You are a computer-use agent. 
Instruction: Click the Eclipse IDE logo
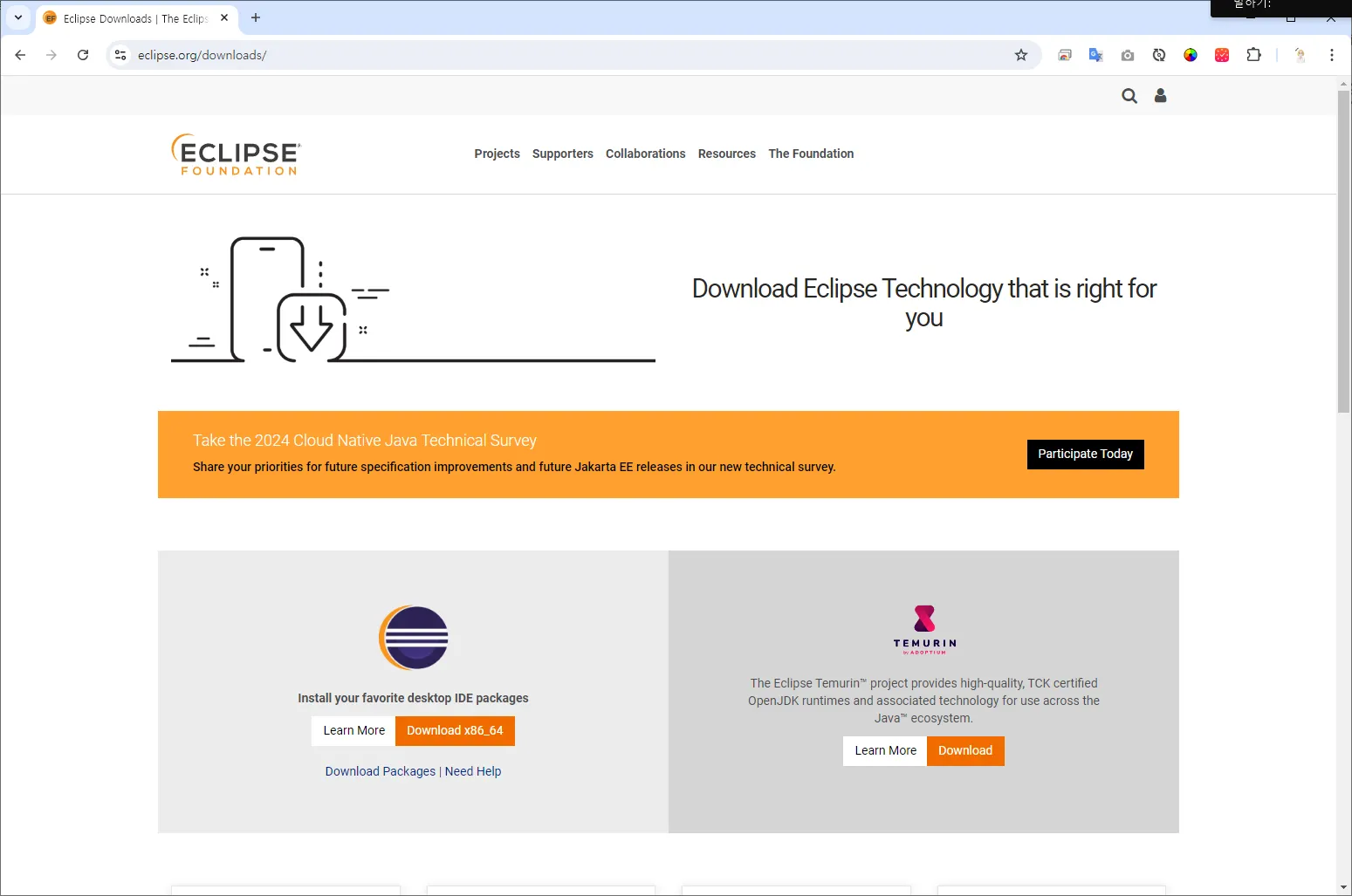pos(414,638)
